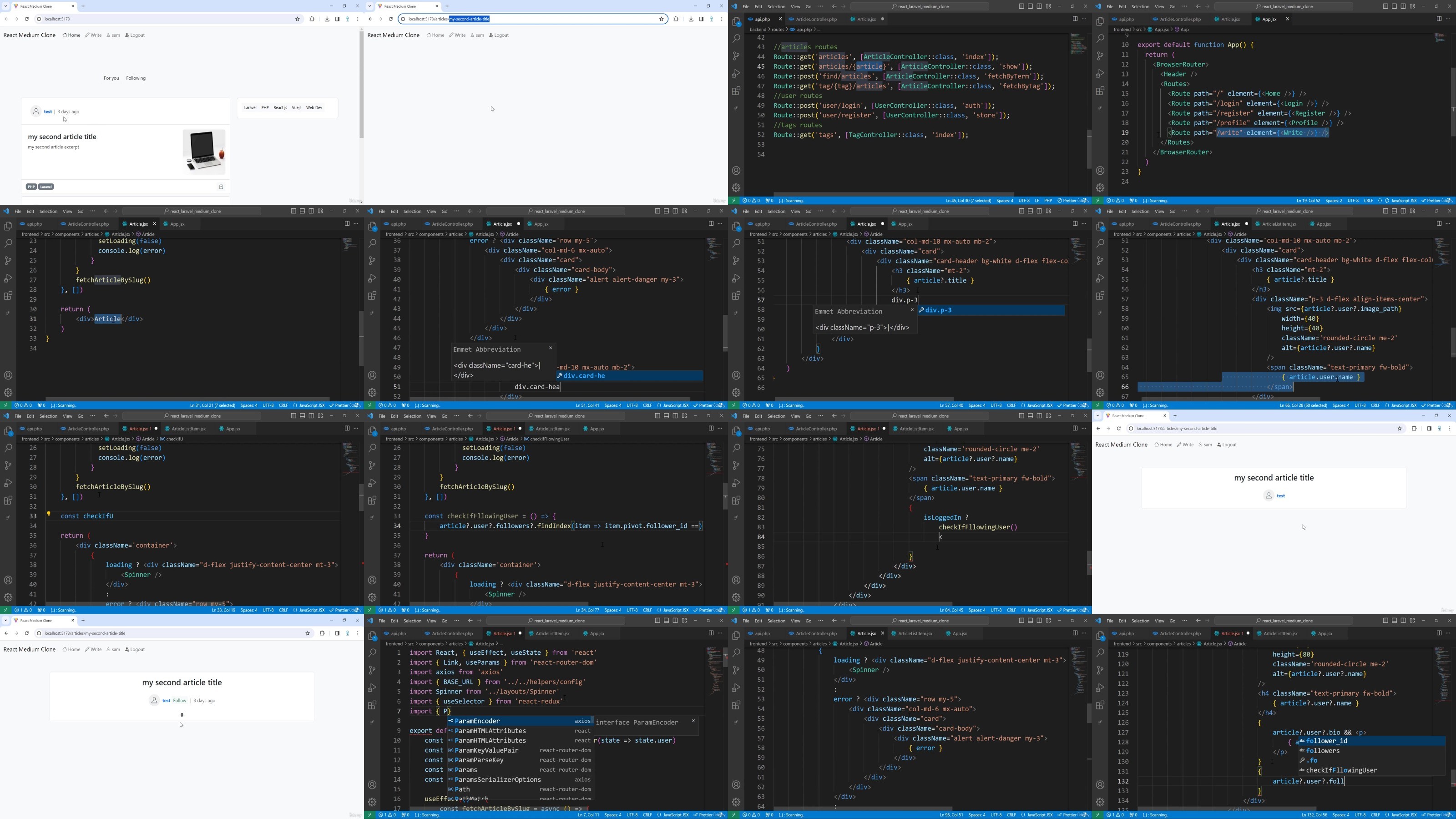View site info in the home feed address bar
The width and height of the screenshot is (1456, 819).
point(39,19)
